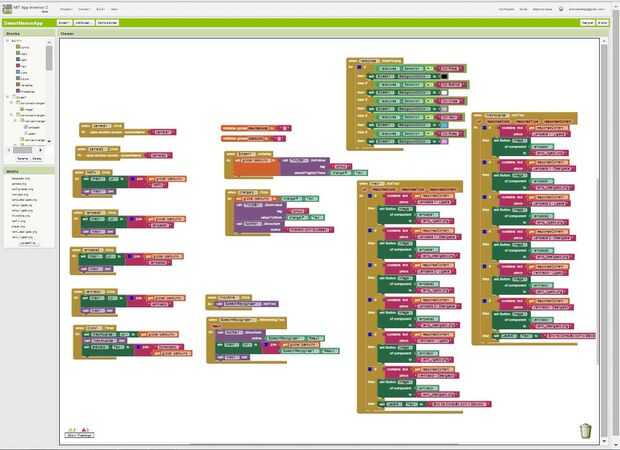Click the white color swatch block
Viewport: 620px width, 450px height.
pyautogui.click(x=444, y=93)
